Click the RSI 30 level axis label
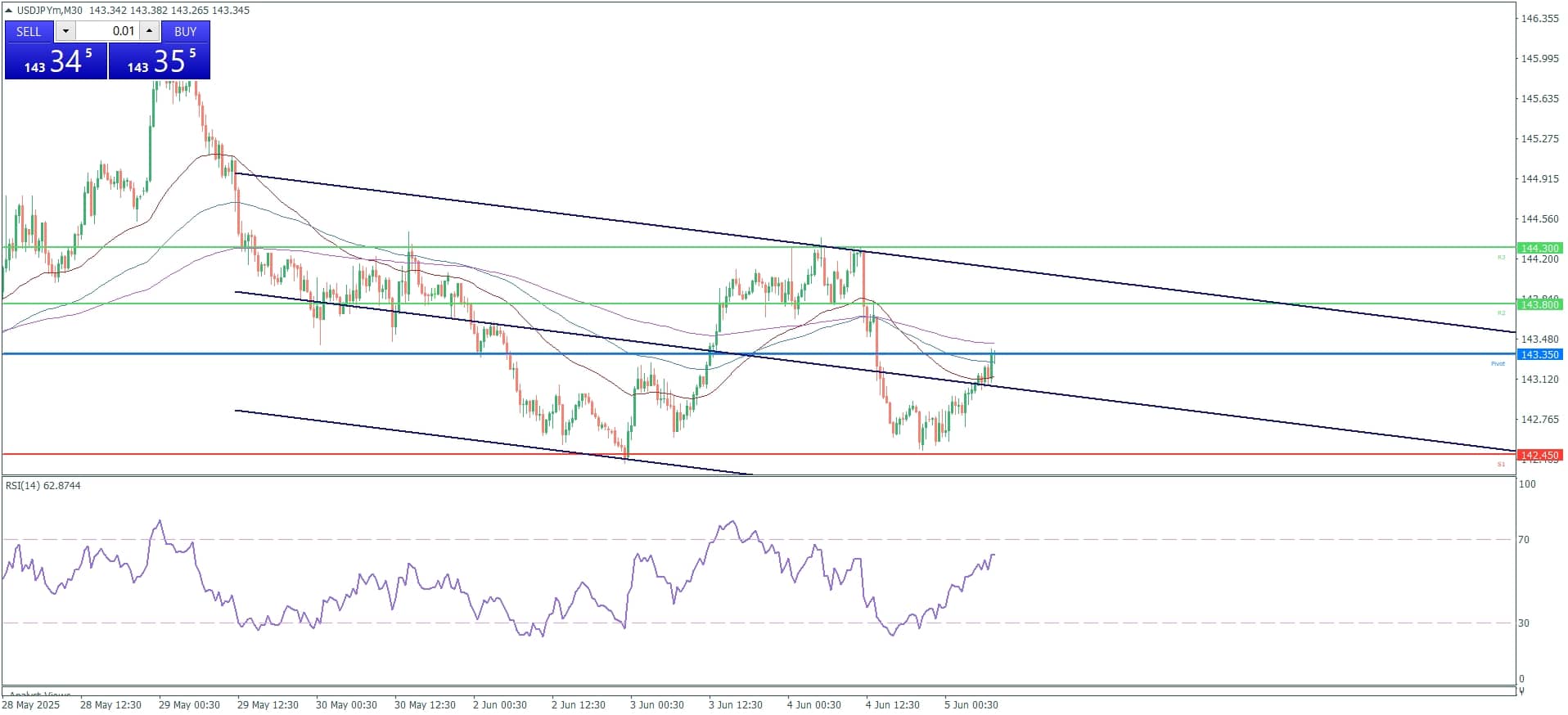Image resolution: width=1568 pixels, height=715 pixels. click(x=1524, y=623)
